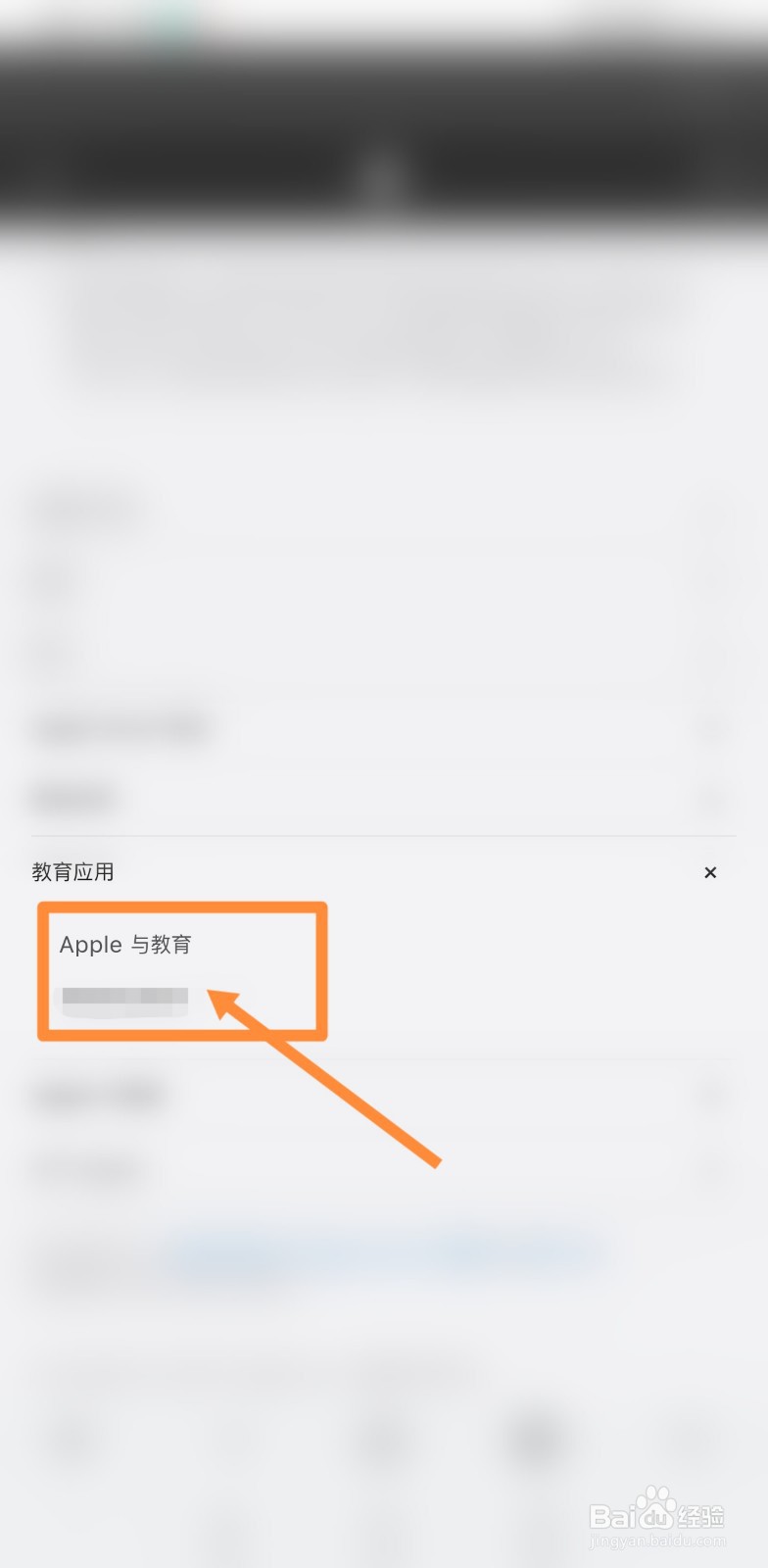Expand the topmost blurred footer list section
This screenshot has height=1568, width=768.
click(384, 512)
